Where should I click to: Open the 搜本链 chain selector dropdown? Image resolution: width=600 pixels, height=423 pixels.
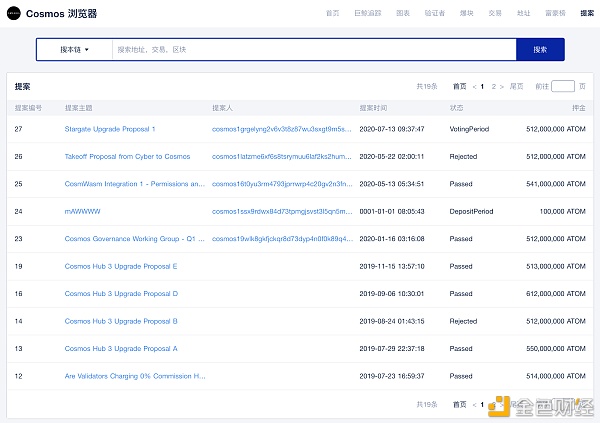click(74, 49)
